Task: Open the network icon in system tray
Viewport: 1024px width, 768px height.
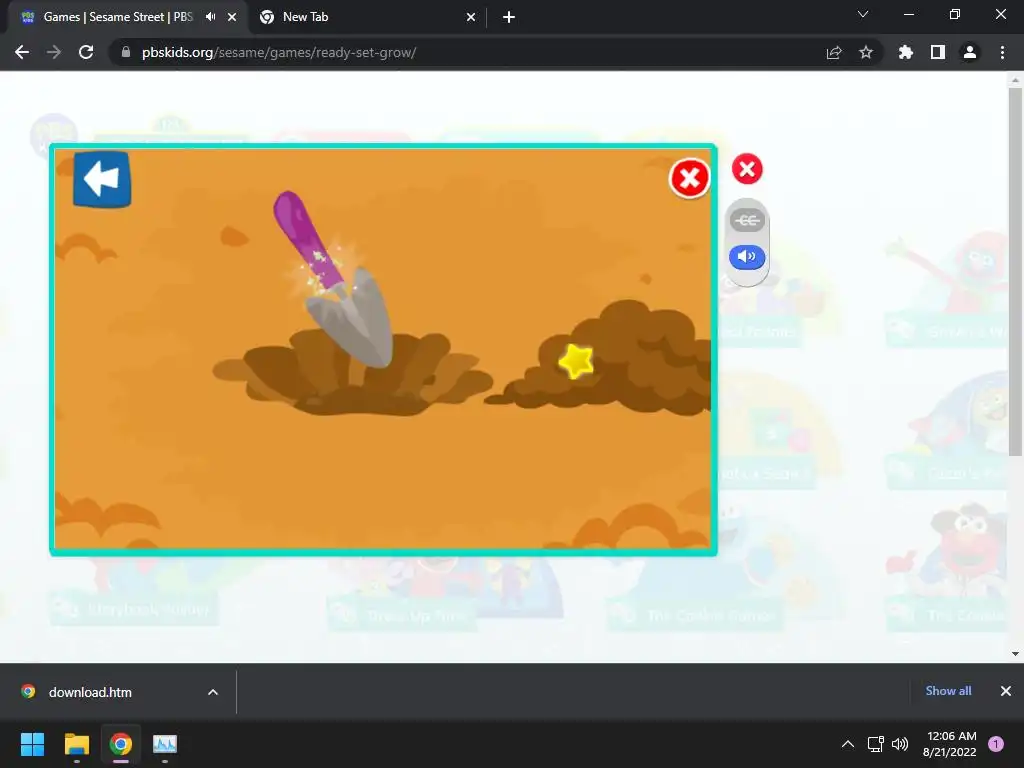Action: pos(875,744)
